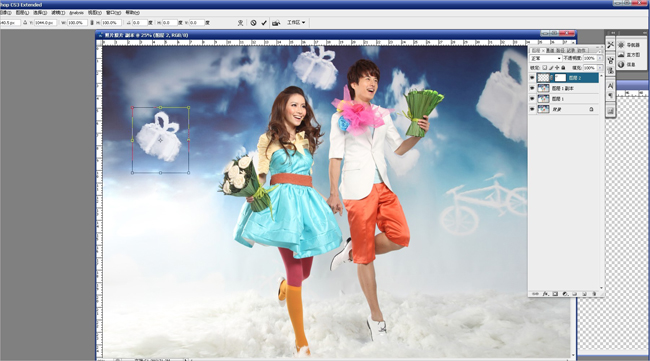Viewport: 650px width, 361px height.
Task: Delete layer using the trash icon
Action: [x=594, y=294]
